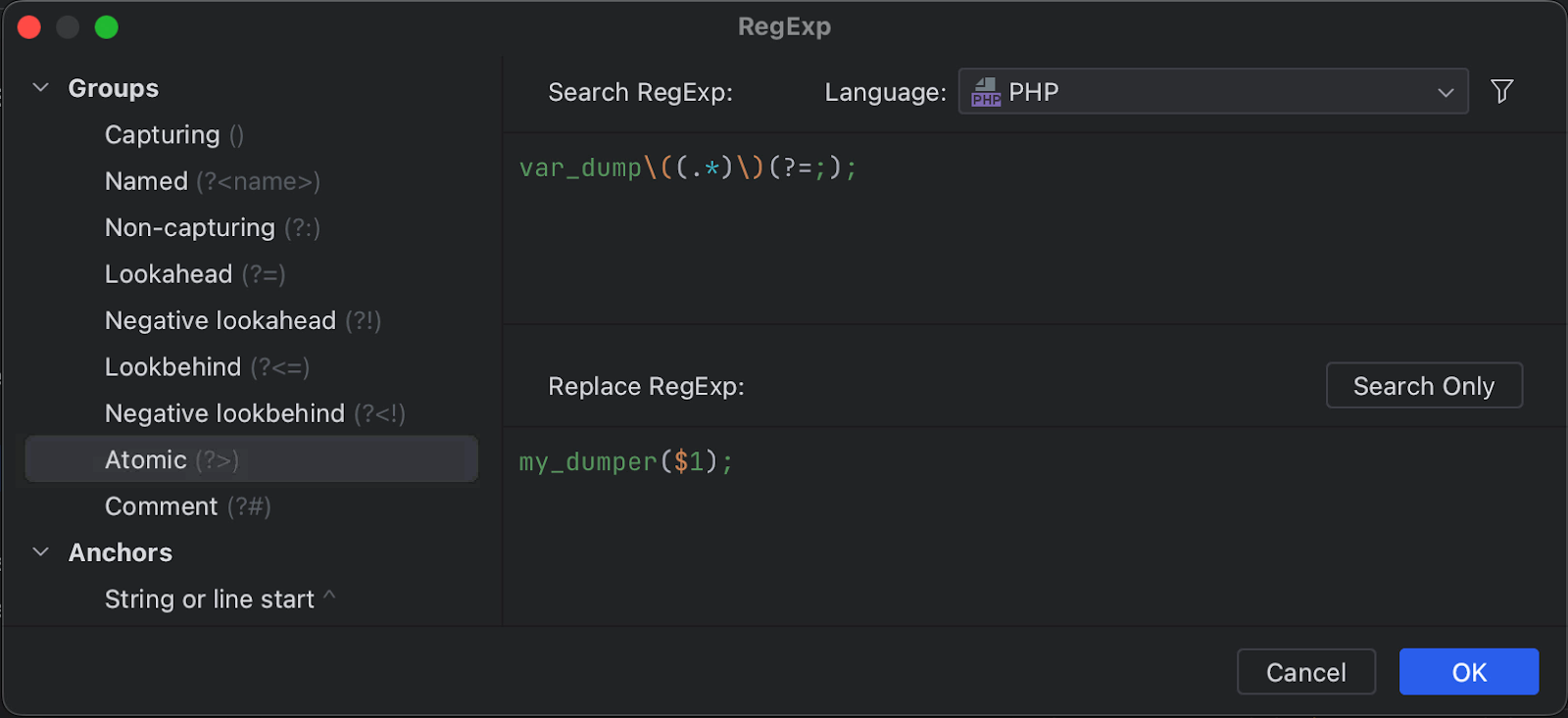Click the filter funnel icon

pyautogui.click(x=1501, y=91)
